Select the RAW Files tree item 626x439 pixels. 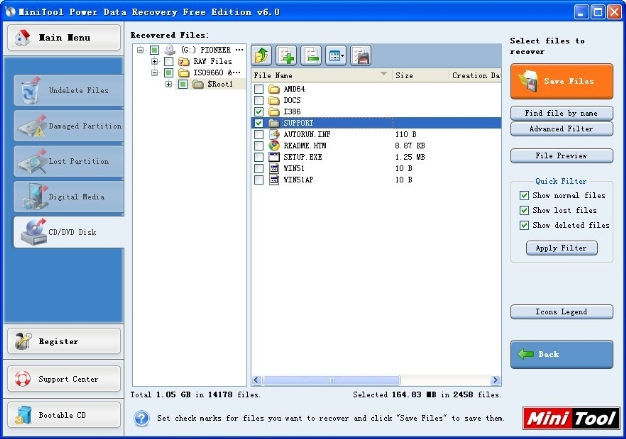coord(212,61)
